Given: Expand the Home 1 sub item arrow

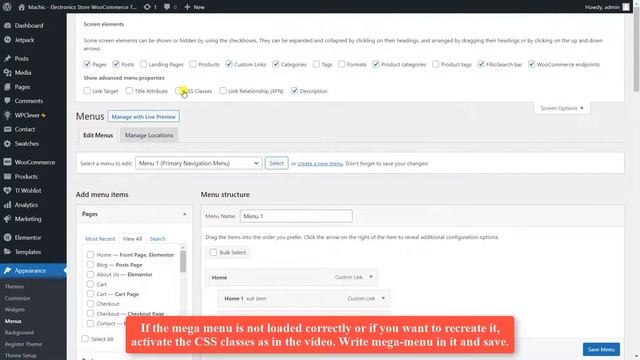Looking at the screenshot, I should point(383,298).
